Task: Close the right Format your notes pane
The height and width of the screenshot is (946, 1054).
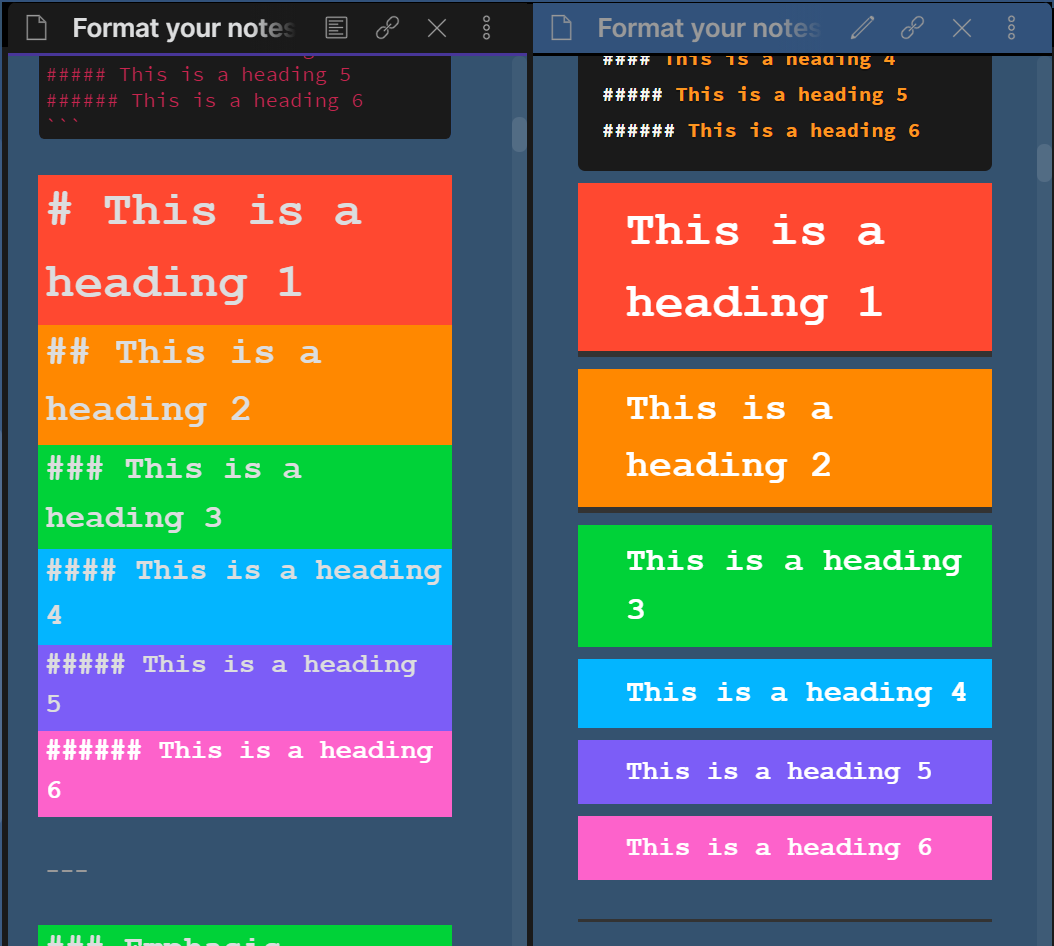Action: pos(962,28)
